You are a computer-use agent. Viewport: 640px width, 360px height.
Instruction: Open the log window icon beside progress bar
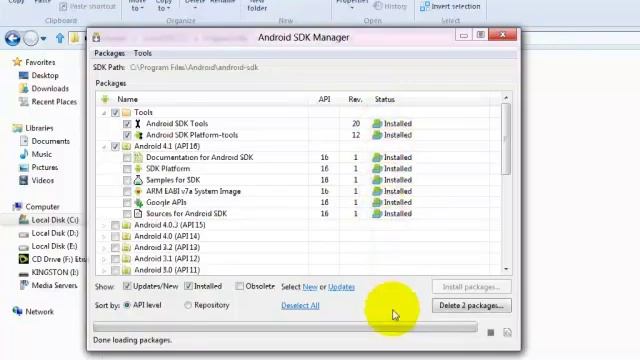[507, 333]
